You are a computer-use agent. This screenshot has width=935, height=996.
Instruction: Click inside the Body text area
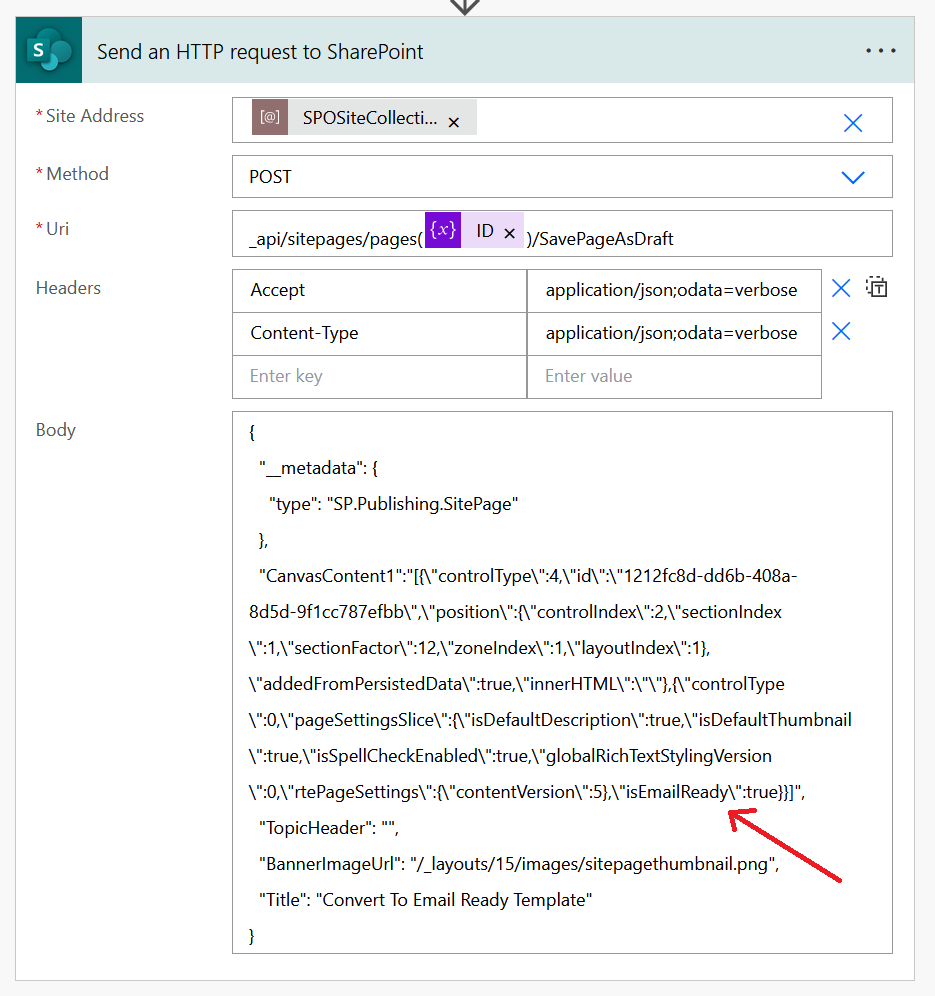click(560, 680)
